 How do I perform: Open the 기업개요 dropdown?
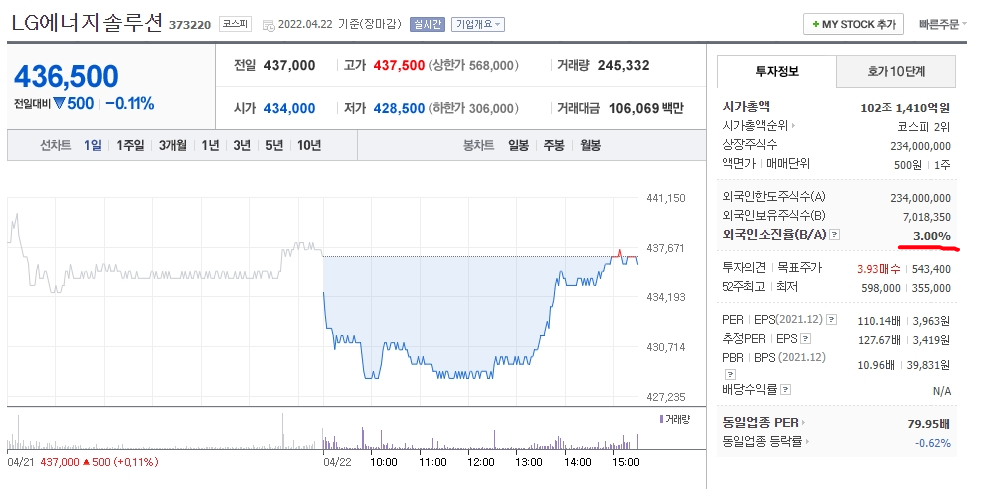tap(478, 25)
